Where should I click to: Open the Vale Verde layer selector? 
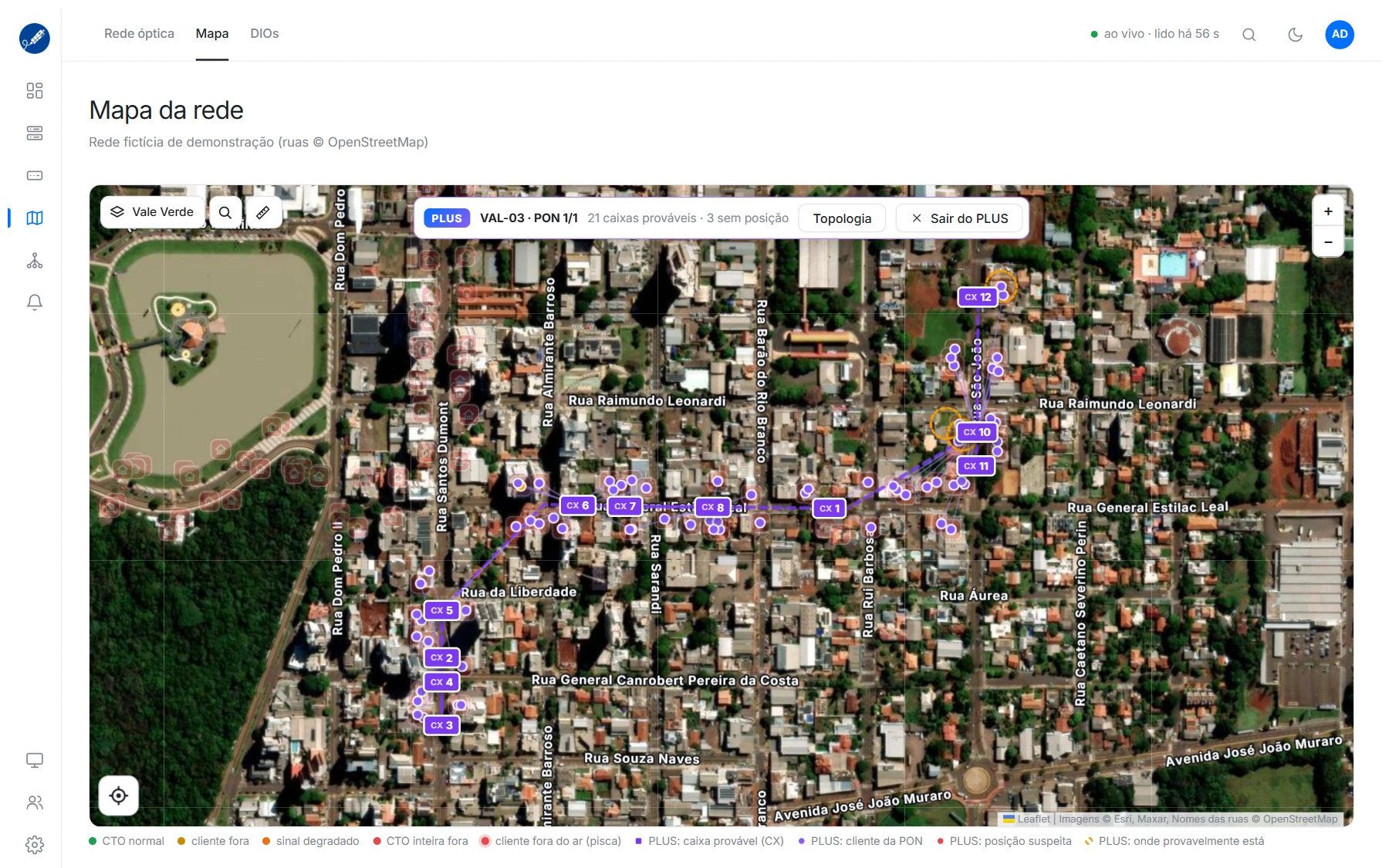tap(153, 212)
